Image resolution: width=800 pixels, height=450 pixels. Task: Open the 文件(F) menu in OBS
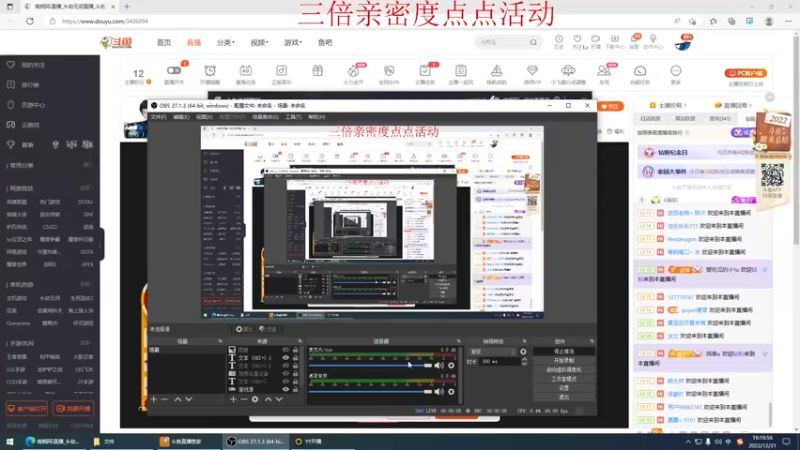[158, 117]
